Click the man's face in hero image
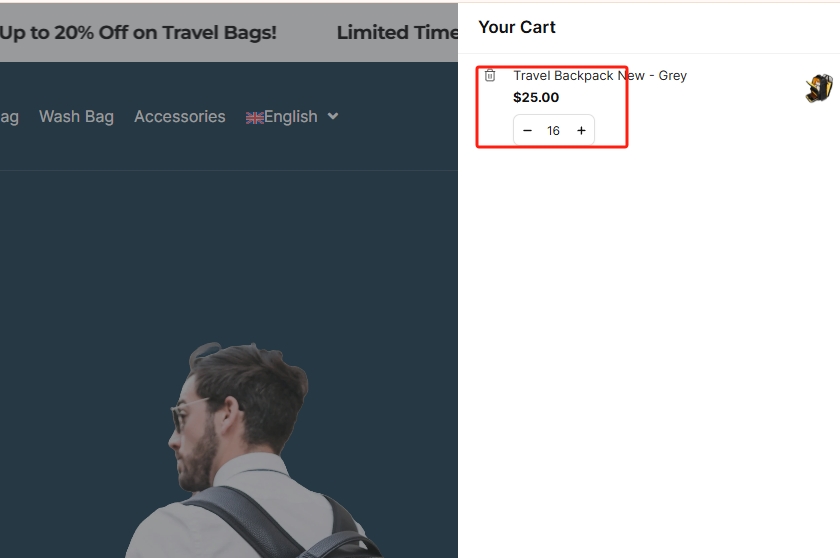The image size is (840, 558). [200, 440]
